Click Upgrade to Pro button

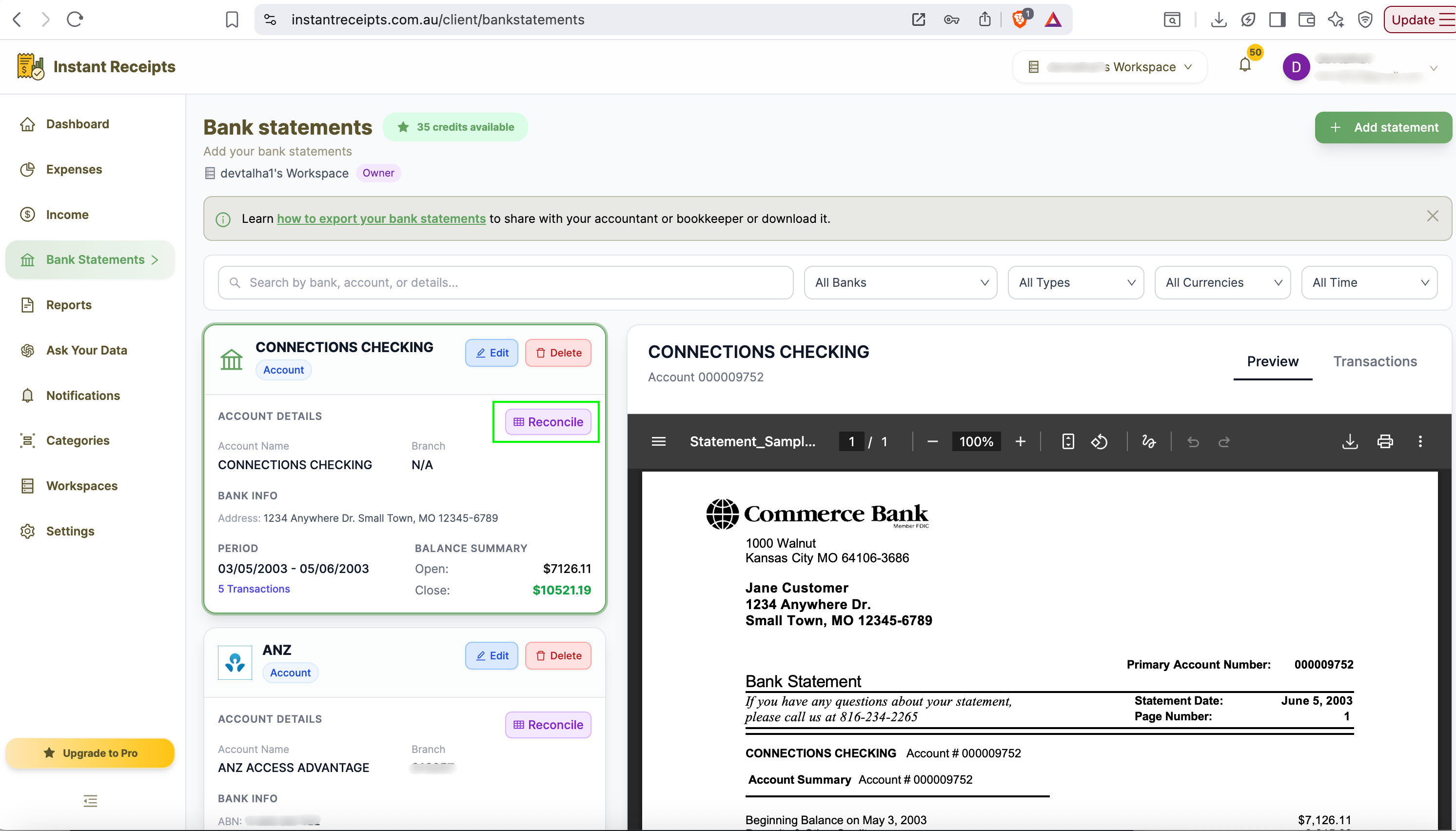click(90, 753)
